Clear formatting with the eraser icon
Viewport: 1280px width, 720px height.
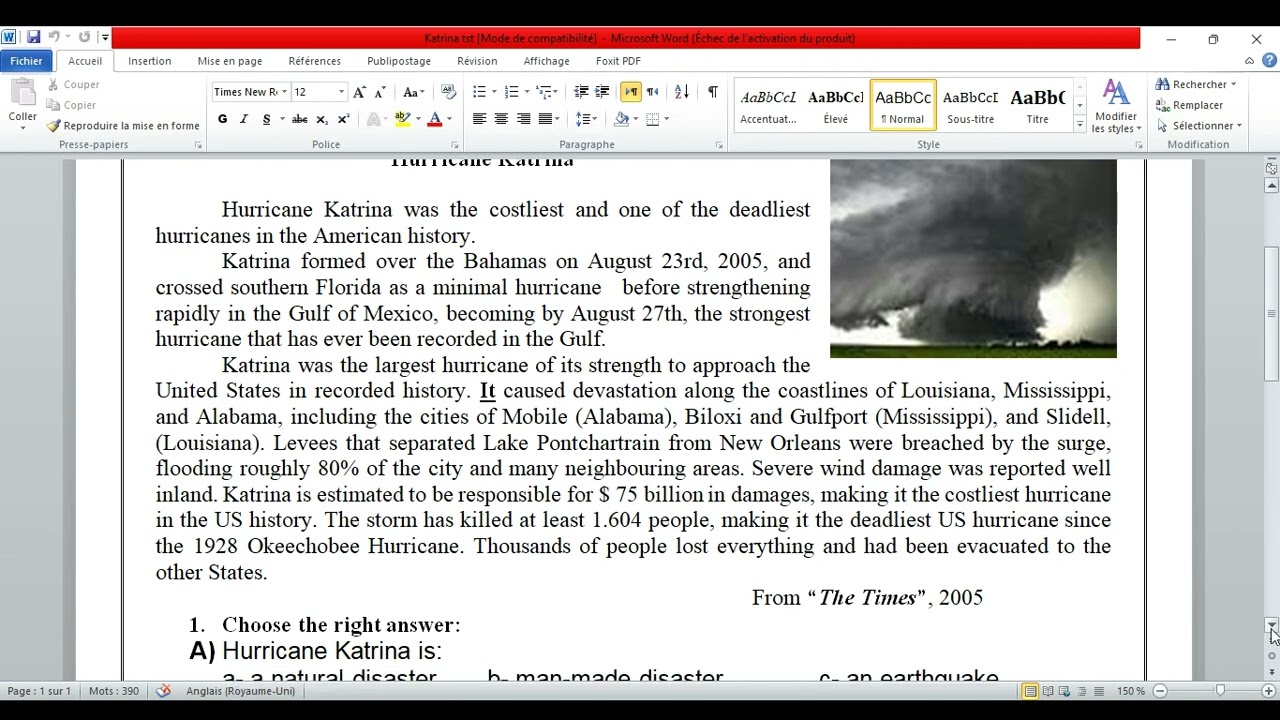[449, 92]
